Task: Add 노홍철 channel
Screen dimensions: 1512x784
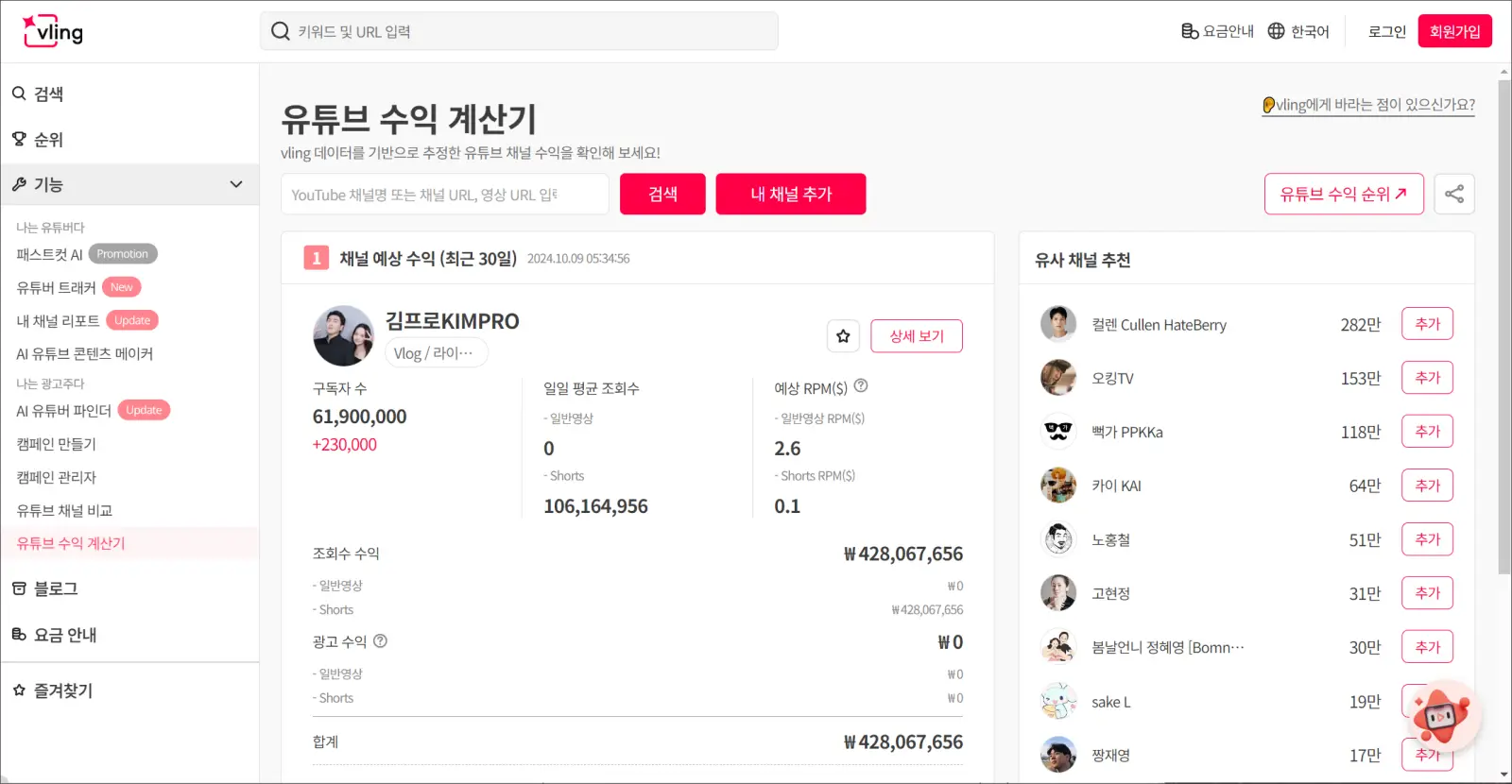Action: tap(1427, 539)
